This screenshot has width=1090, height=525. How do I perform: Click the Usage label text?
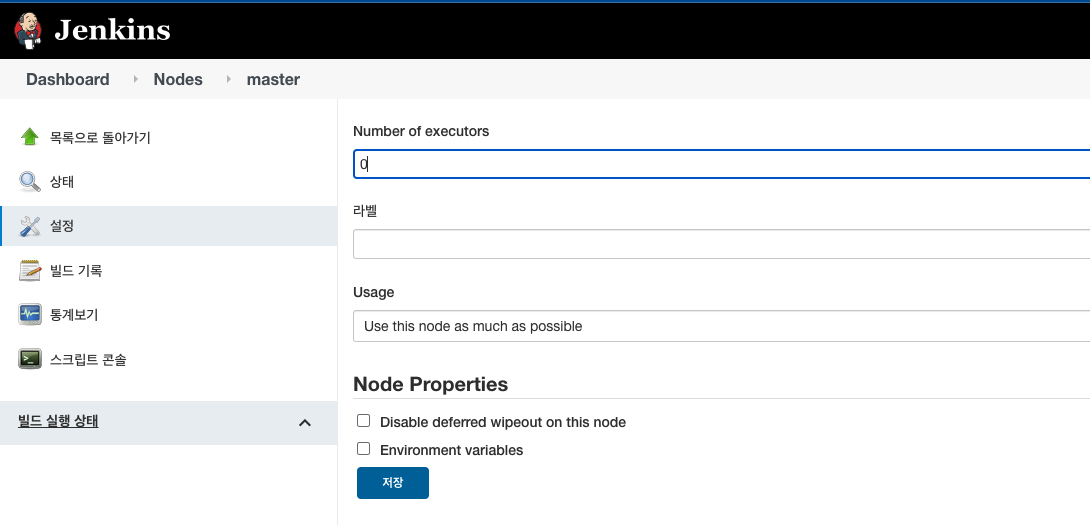[x=373, y=293]
